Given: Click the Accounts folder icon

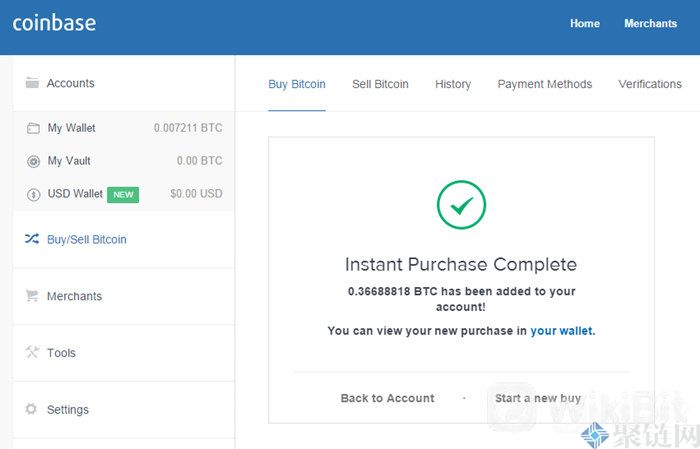Looking at the screenshot, I should click(32, 83).
